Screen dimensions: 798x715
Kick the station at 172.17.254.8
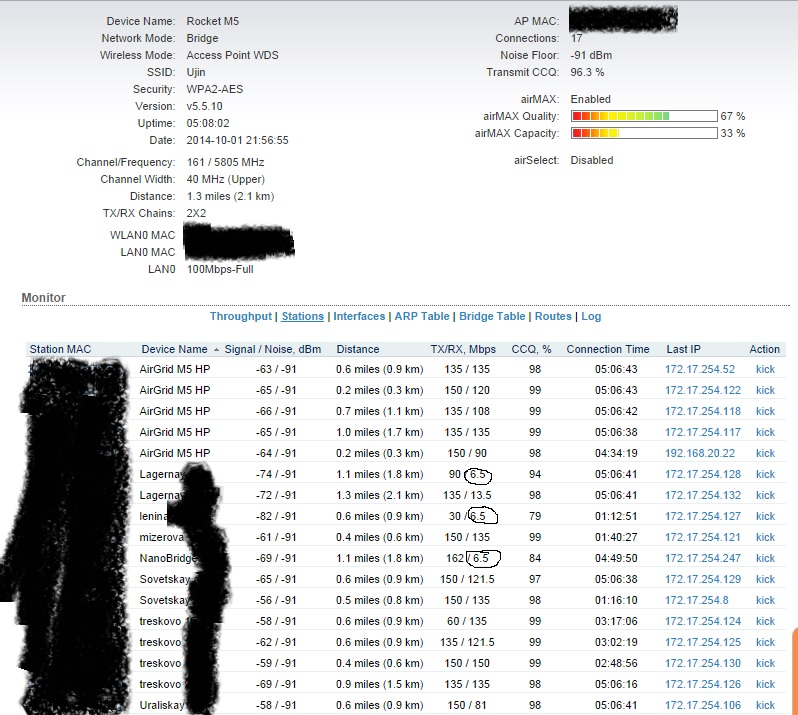[765, 600]
